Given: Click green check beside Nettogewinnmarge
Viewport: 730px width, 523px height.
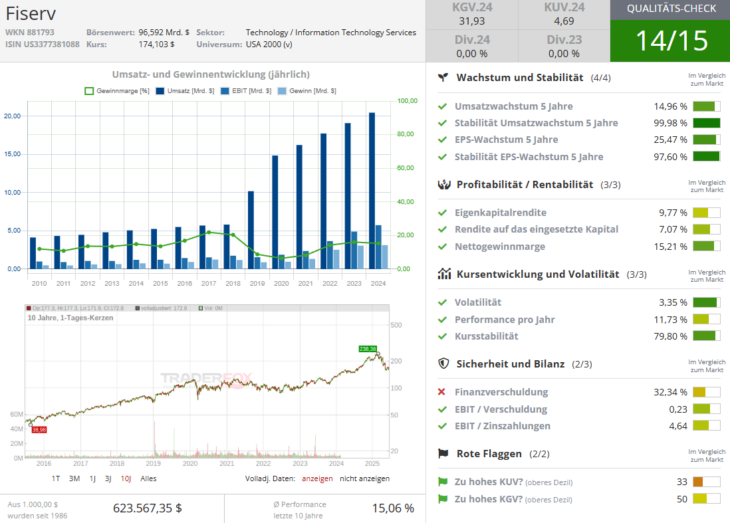Looking at the screenshot, I should 442,246.
